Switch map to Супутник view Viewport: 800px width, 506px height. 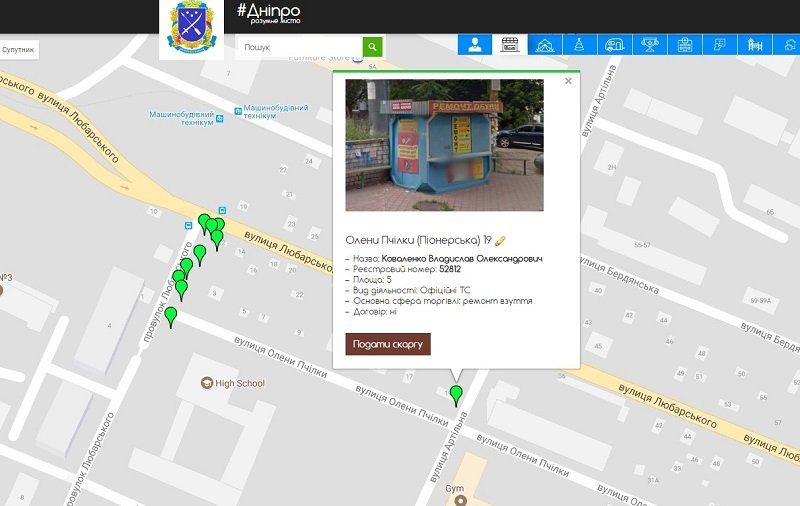click(x=18, y=49)
